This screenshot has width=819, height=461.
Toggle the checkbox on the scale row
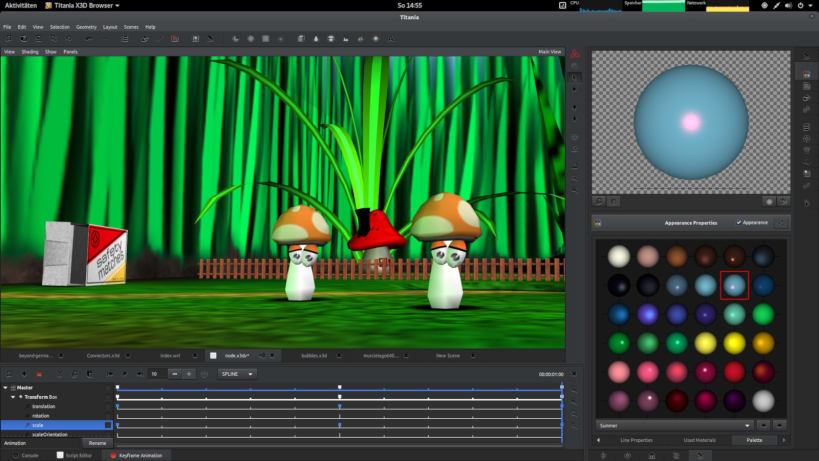(x=108, y=425)
